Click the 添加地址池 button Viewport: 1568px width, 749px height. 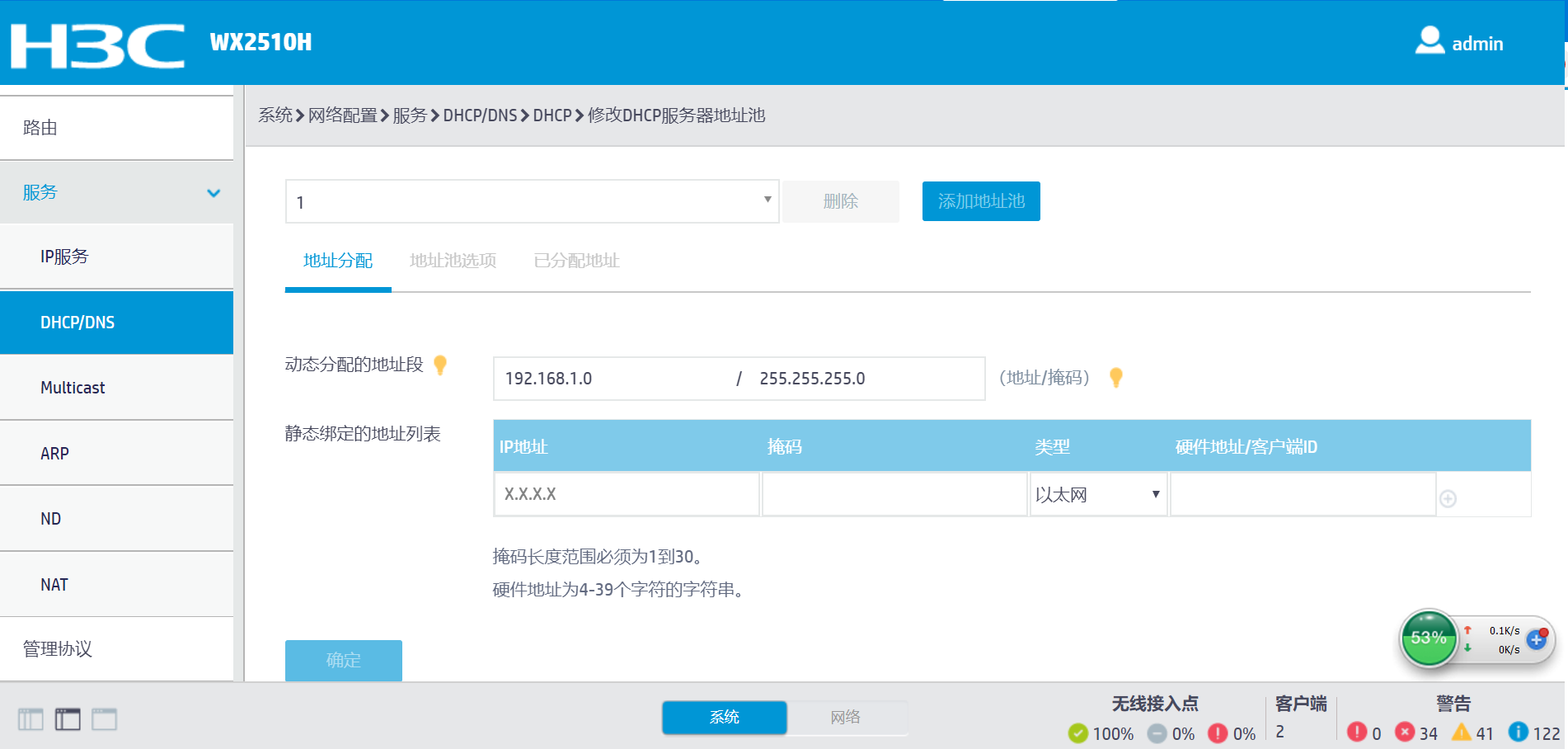[x=981, y=201]
